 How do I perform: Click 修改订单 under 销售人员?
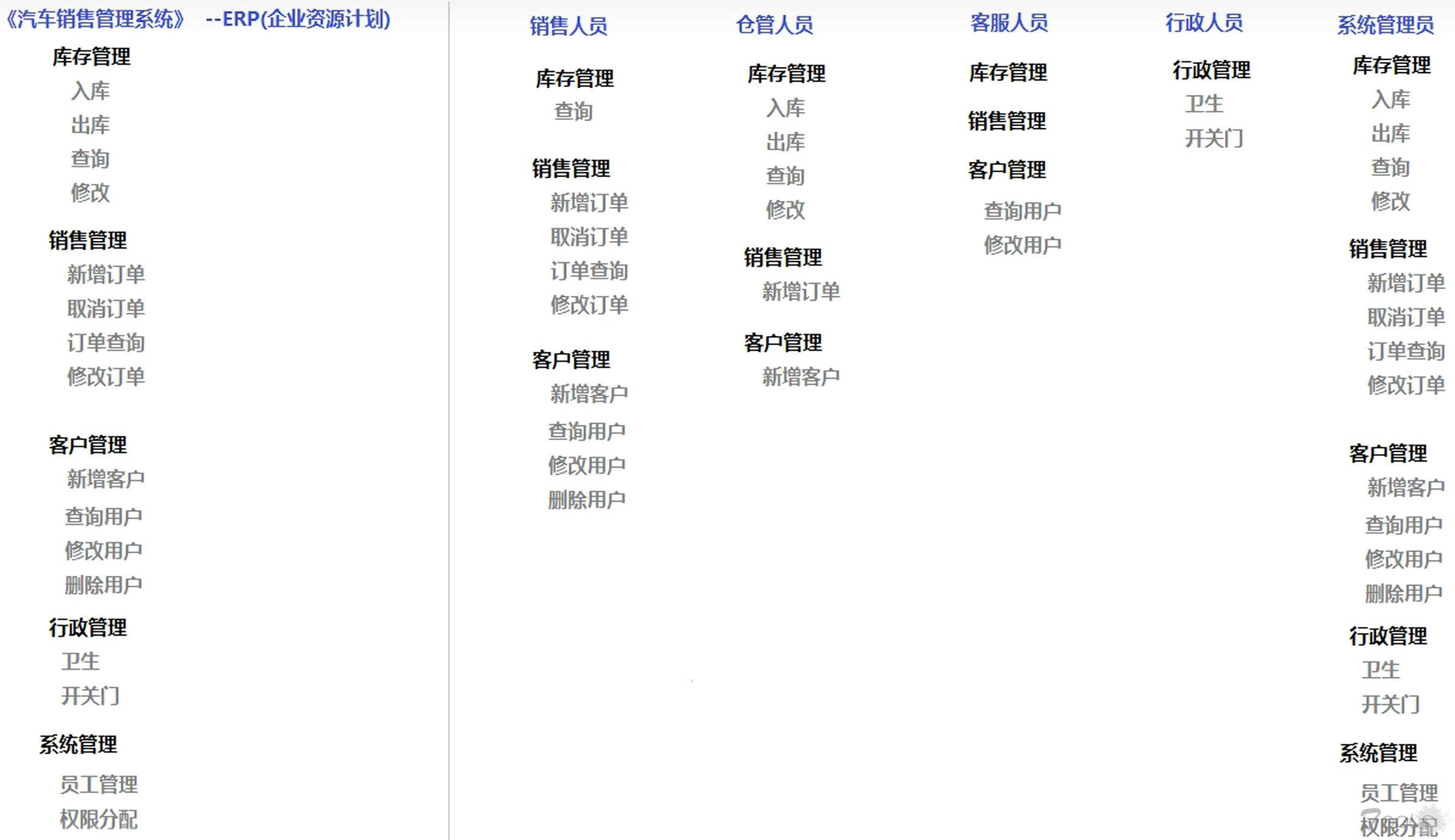(x=589, y=305)
